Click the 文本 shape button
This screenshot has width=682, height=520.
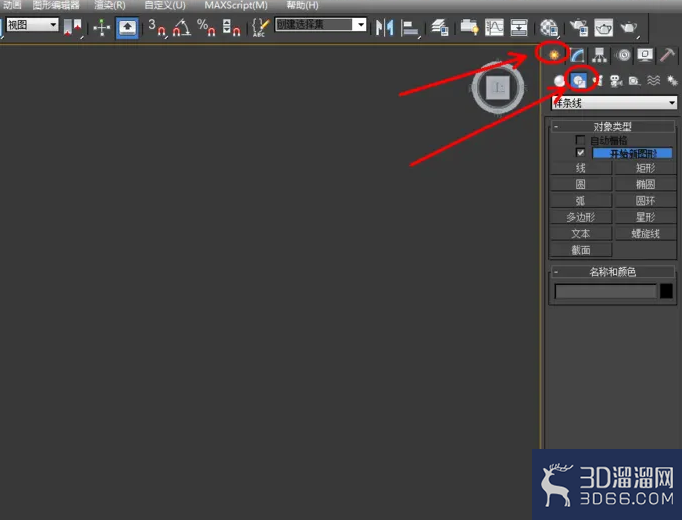[581, 233]
